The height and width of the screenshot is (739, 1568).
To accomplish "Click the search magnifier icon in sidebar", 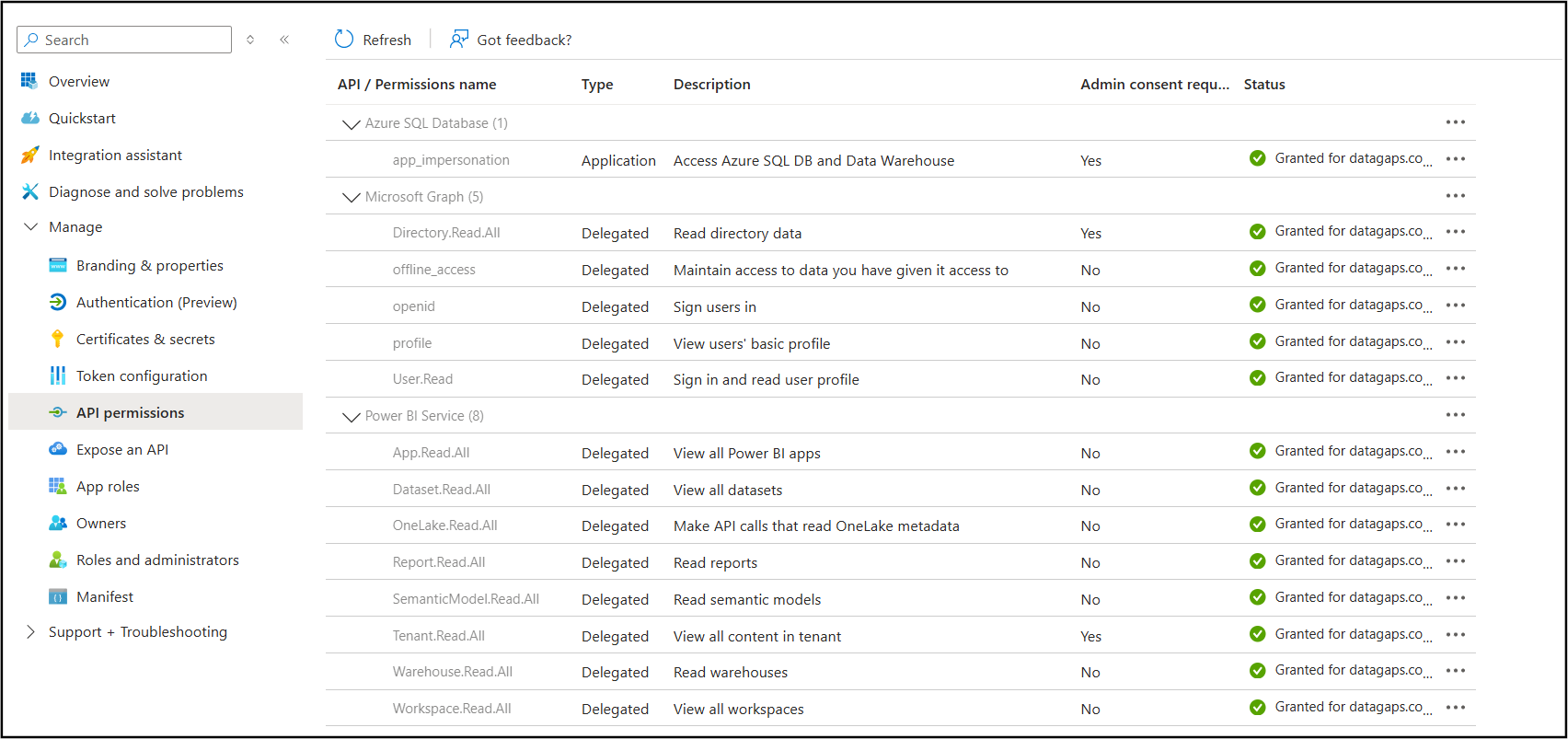I will point(32,40).
